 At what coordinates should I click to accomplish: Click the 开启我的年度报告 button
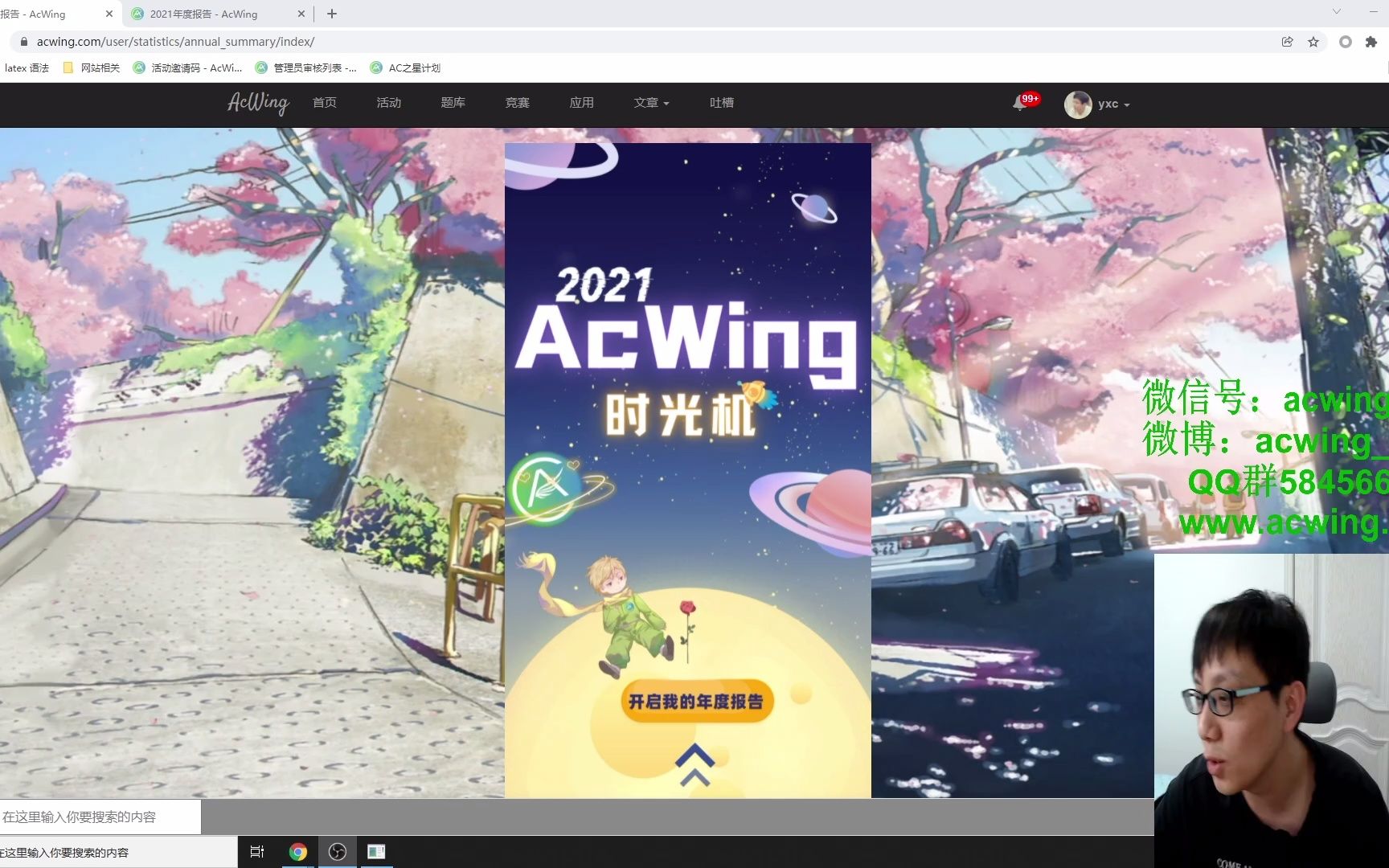[696, 702]
